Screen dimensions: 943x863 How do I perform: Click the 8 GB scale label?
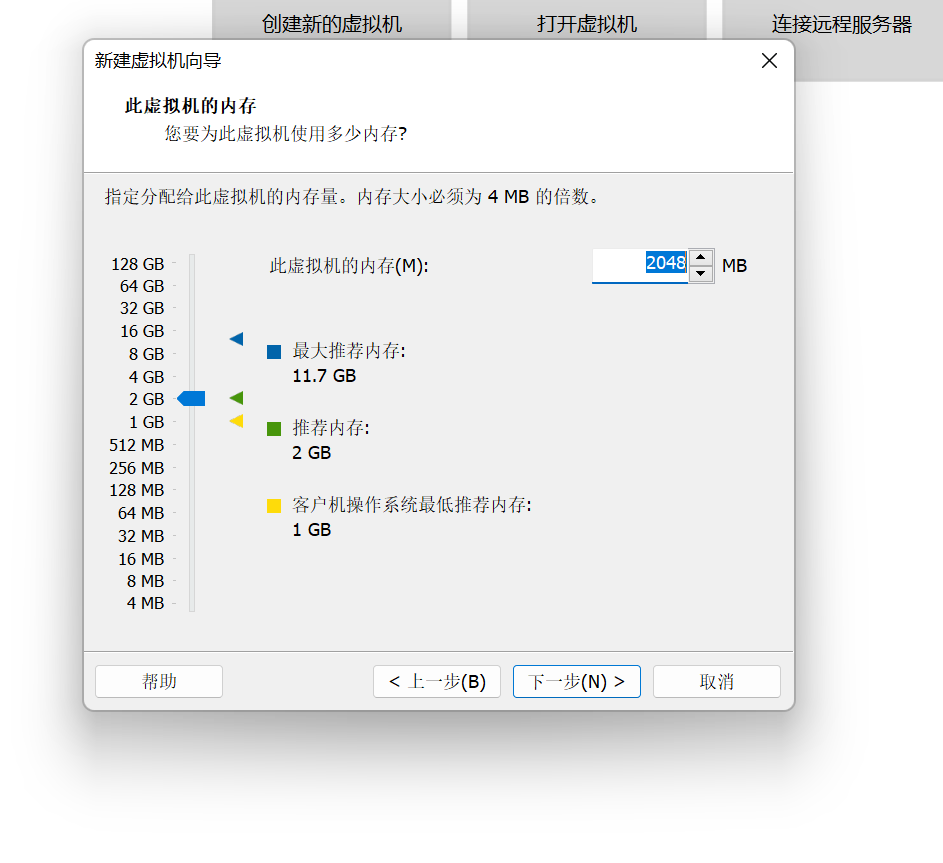[146, 354]
